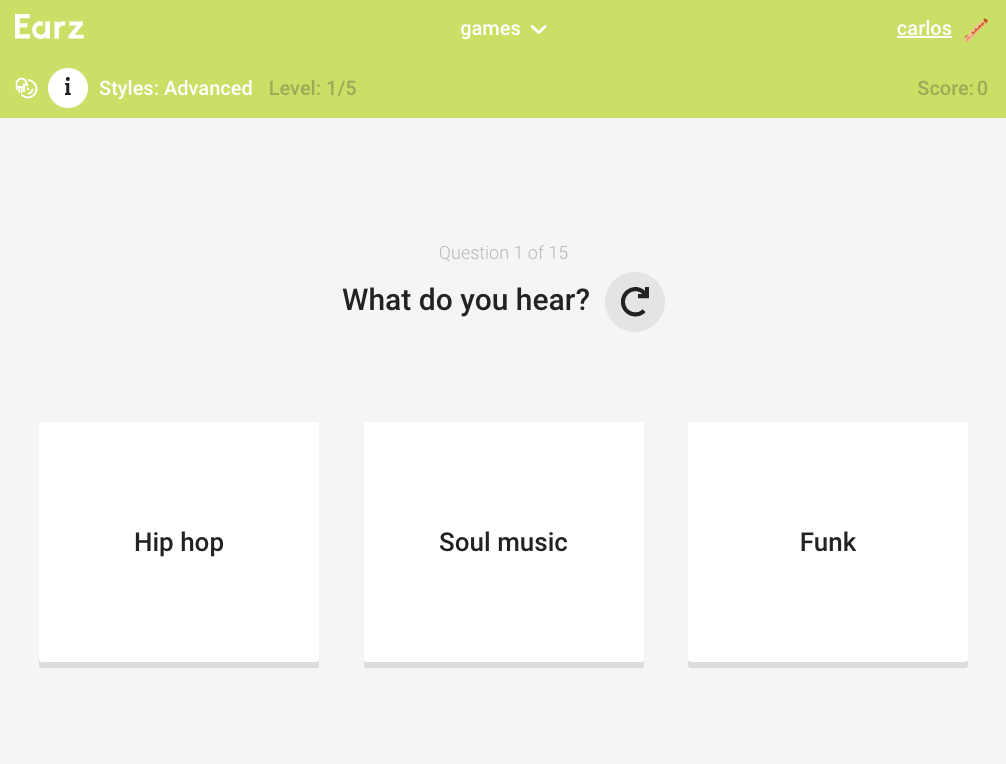
Task: Click the flute avatar icon
Action: [x=976, y=29]
